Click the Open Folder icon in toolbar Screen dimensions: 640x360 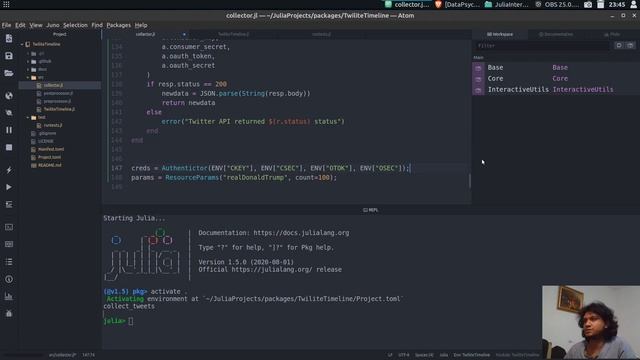pyautogui.click(x=9, y=73)
